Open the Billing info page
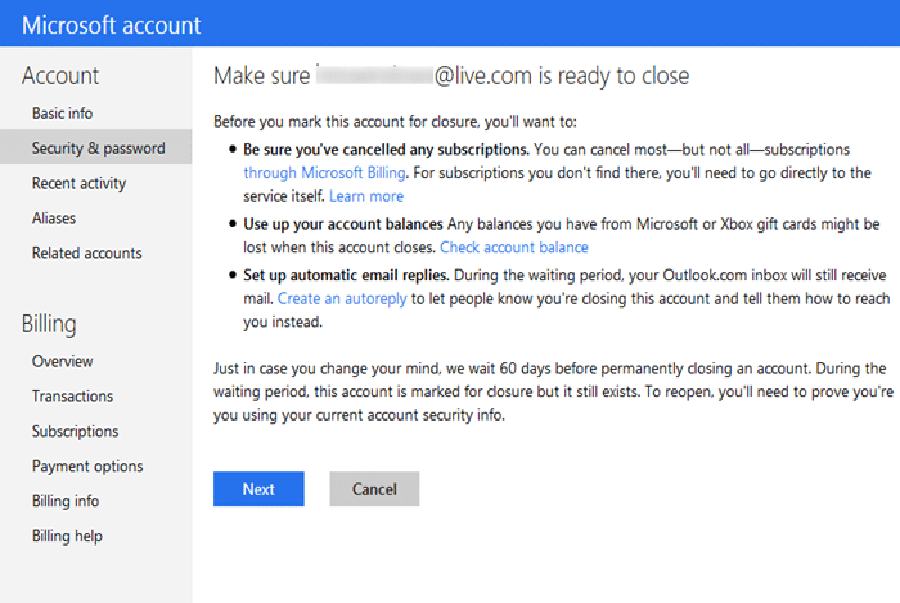The image size is (900, 603). point(65,501)
